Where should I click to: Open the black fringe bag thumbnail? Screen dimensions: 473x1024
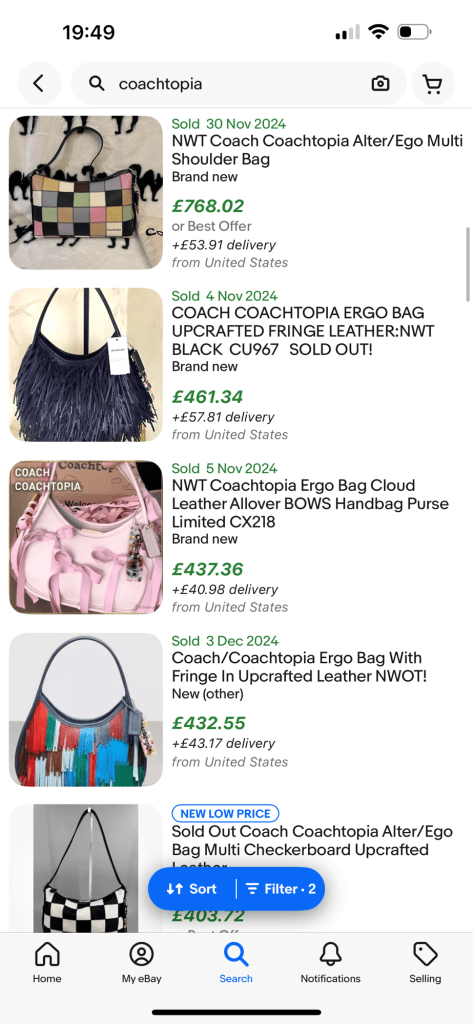(86, 364)
